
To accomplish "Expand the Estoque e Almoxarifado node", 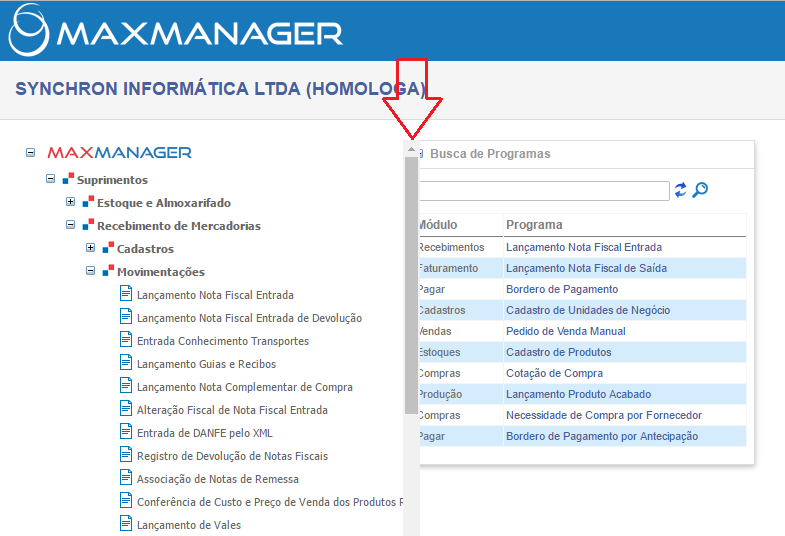I will click(x=71, y=202).
